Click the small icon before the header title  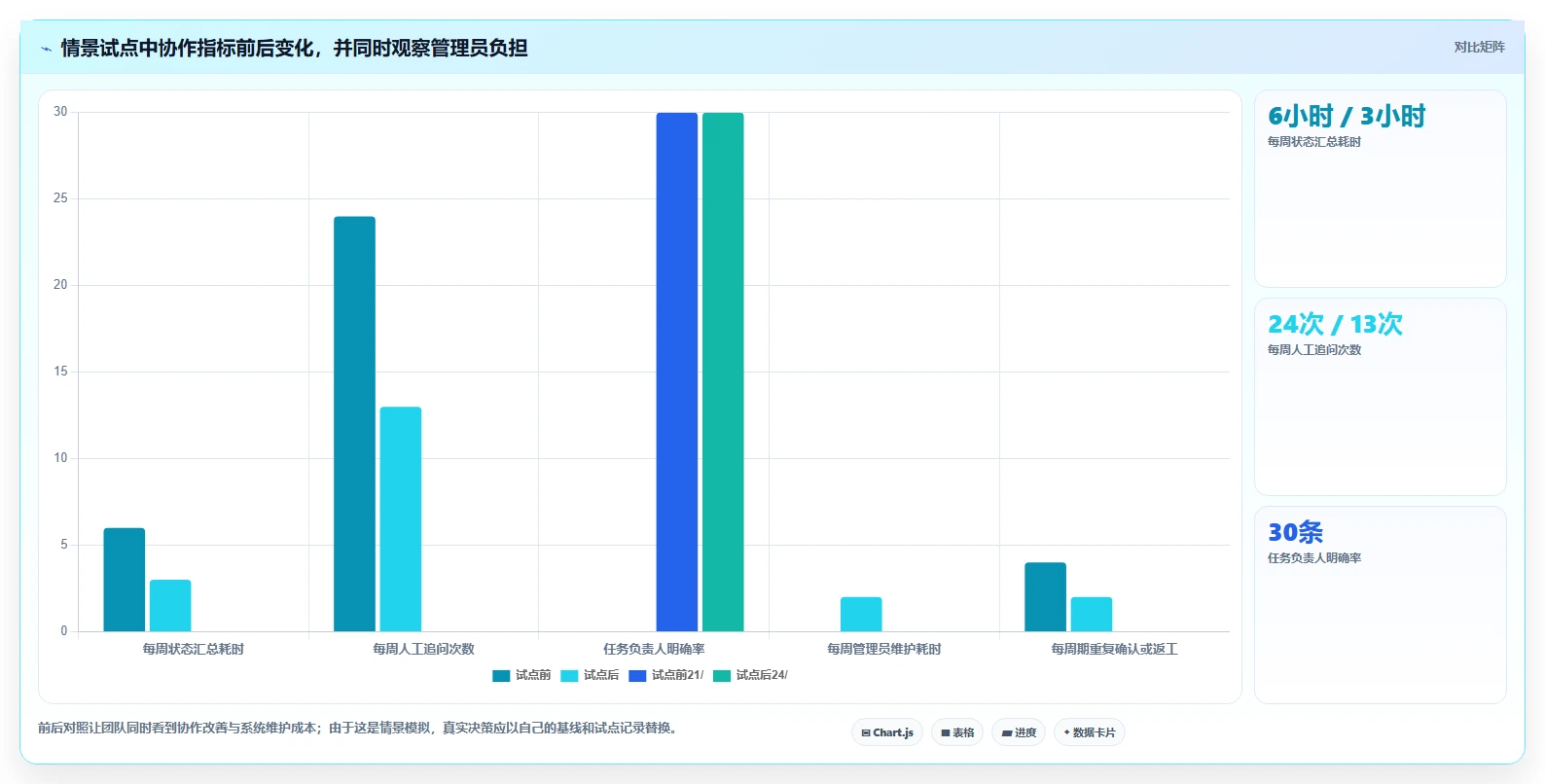(x=46, y=49)
